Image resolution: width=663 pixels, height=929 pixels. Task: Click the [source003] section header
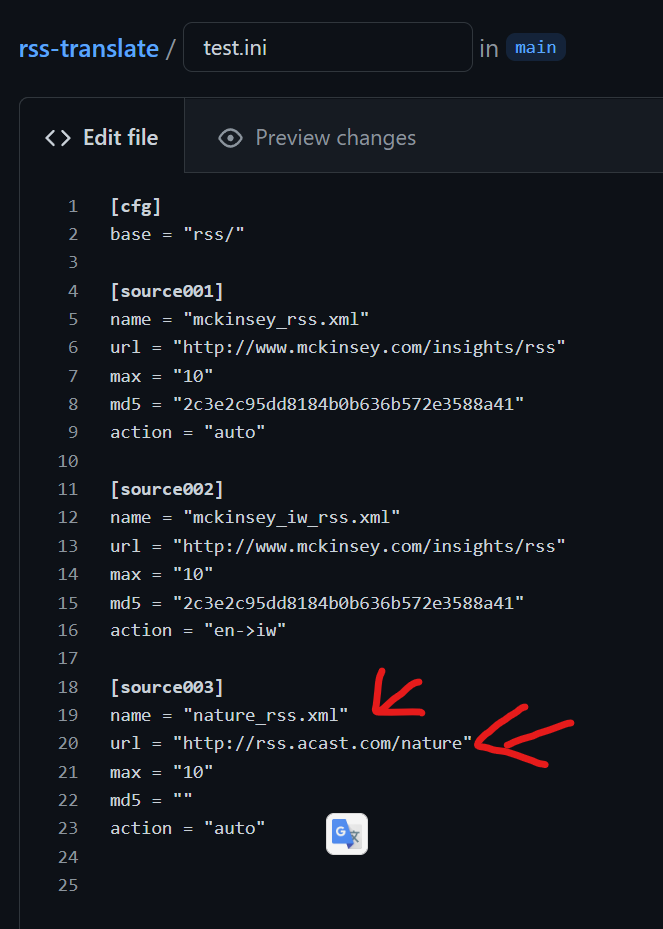(x=166, y=687)
